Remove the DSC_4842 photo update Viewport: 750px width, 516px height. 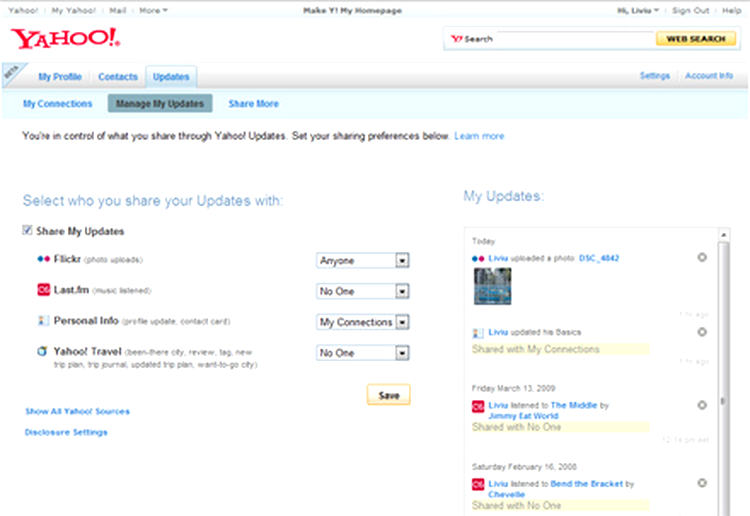point(702,257)
